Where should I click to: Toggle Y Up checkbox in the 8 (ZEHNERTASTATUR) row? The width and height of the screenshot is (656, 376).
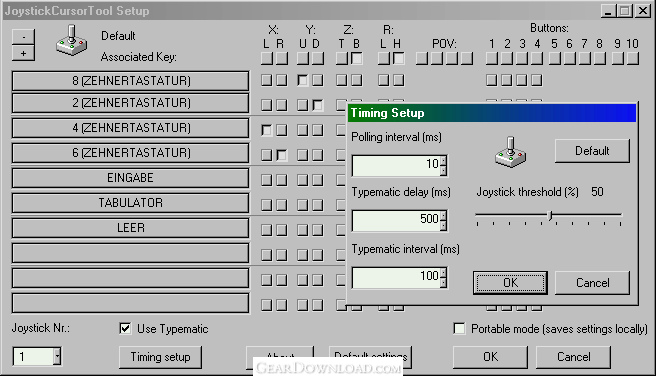coord(302,80)
